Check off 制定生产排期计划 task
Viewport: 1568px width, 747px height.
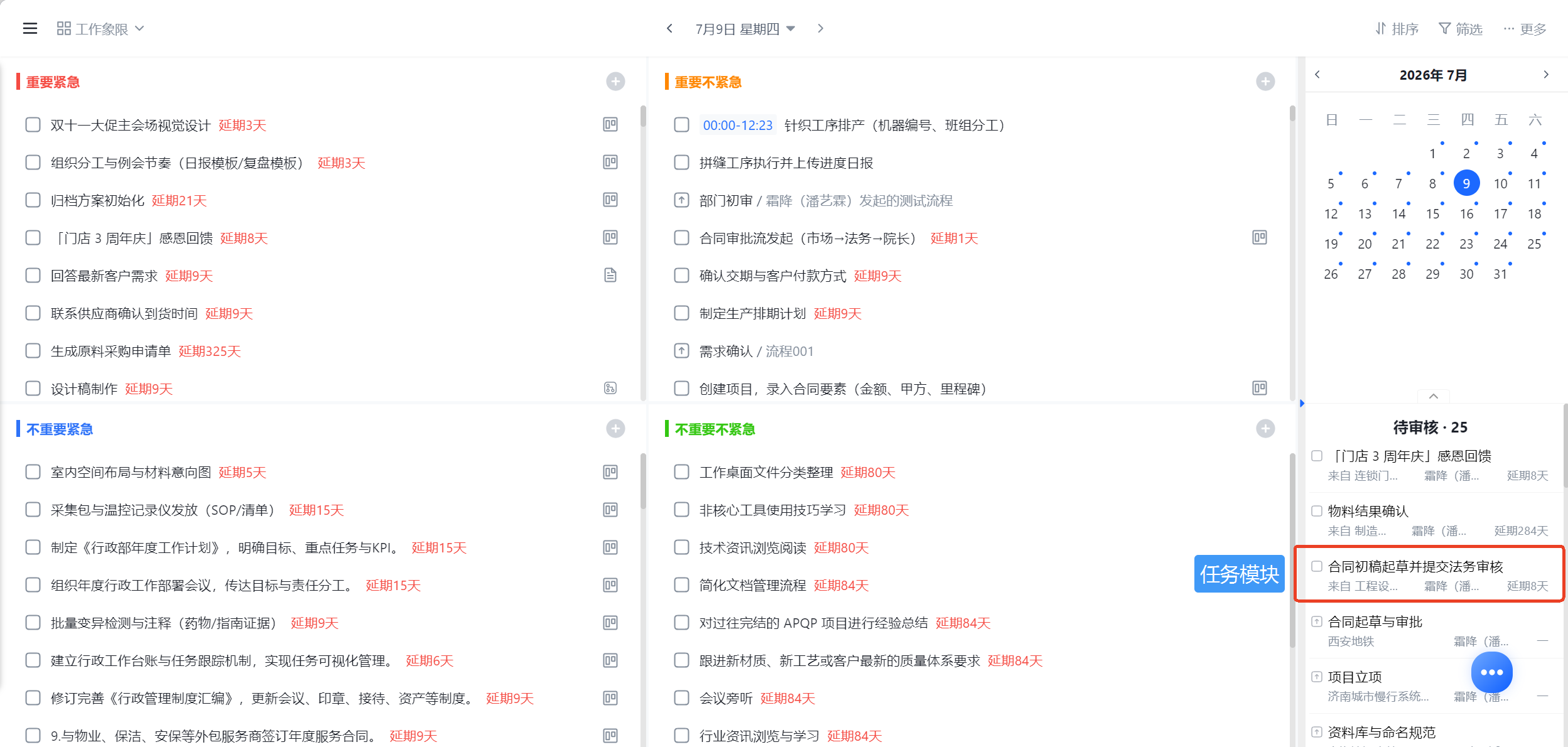(x=681, y=313)
